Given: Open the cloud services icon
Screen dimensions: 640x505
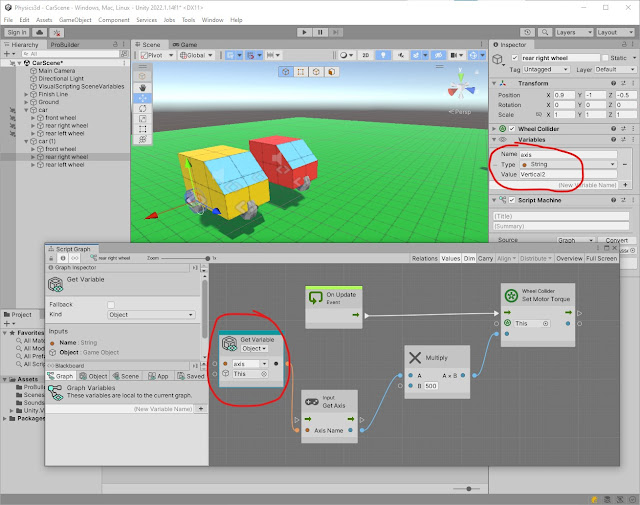Looking at the screenshot, I should pyautogui.click(x=40, y=33).
